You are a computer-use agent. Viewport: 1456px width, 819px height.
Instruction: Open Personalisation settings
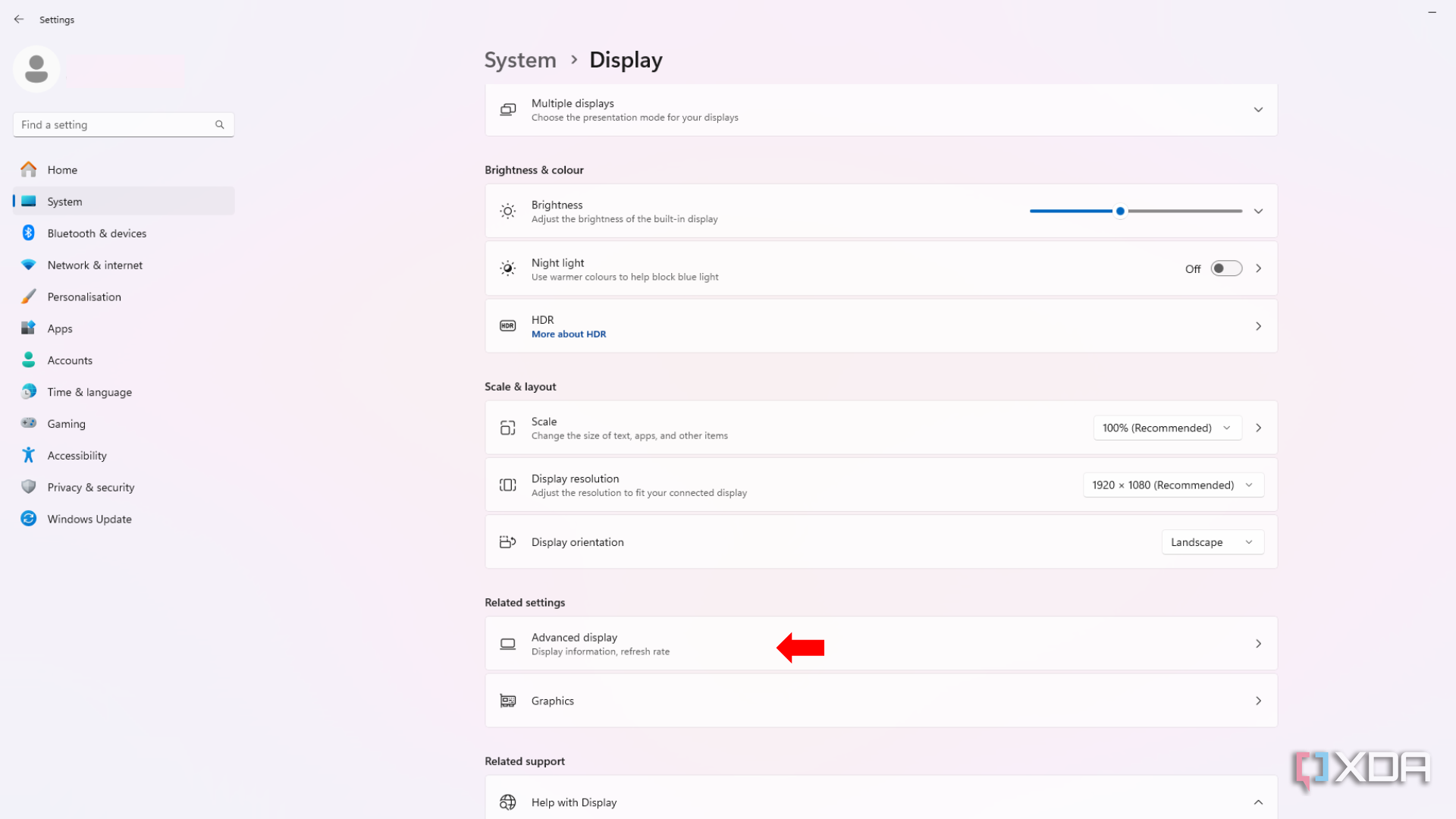click(84, 297)
